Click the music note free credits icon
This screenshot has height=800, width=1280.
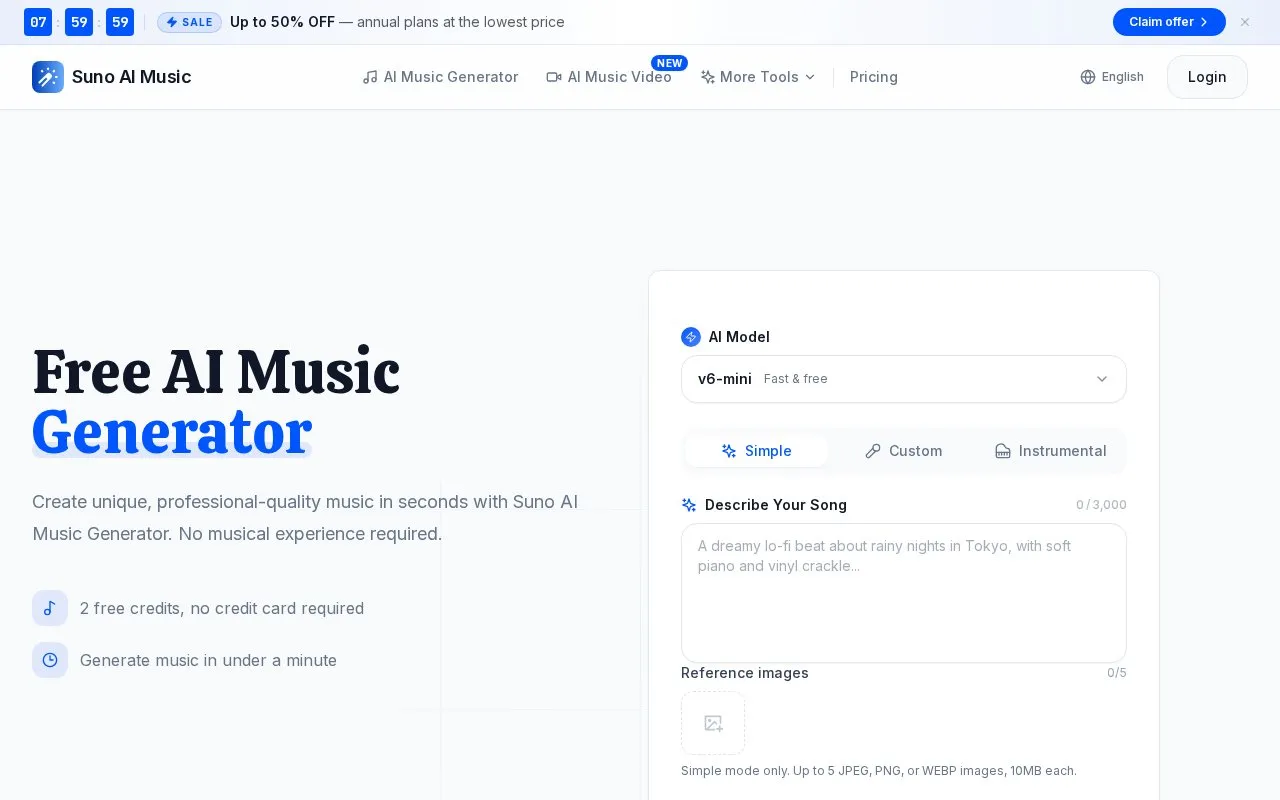50,608
